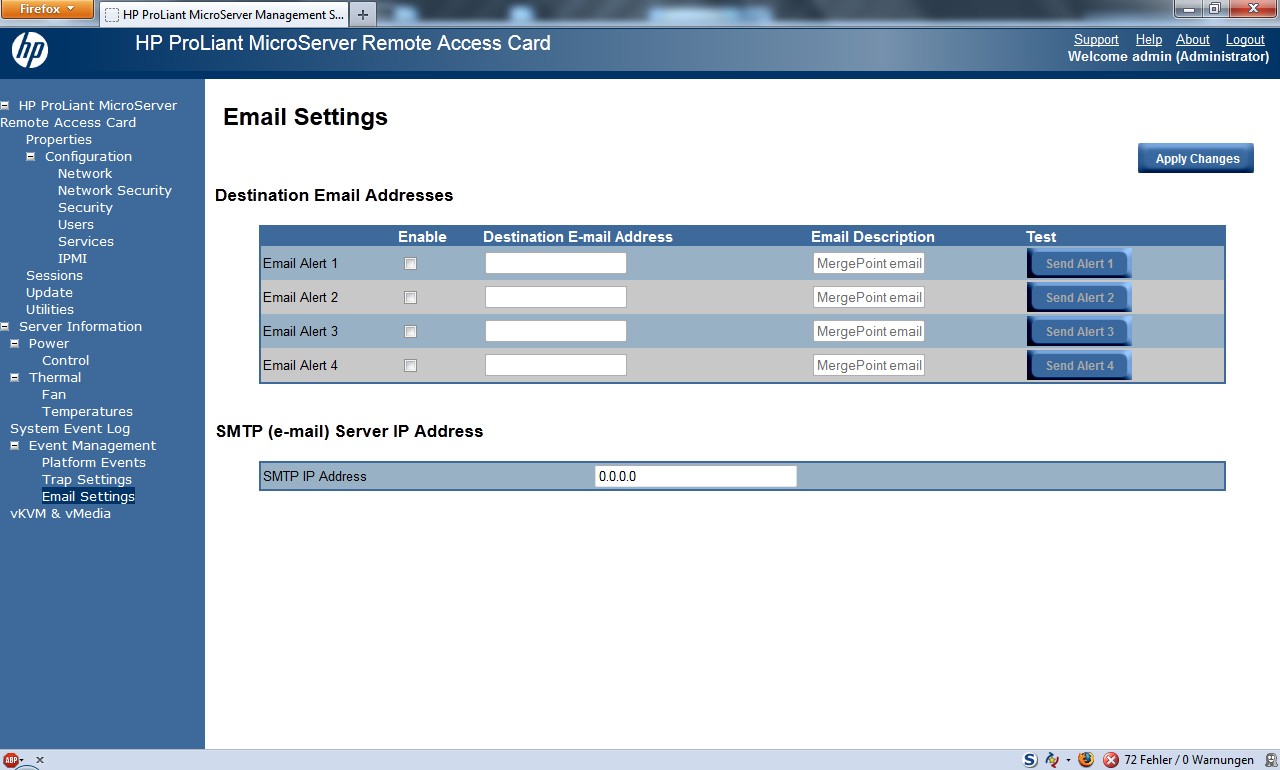Viewport: 1280px width, 770px height.
Task: Open Platform Events in the sidebar
Action: [x=94, y=462]
